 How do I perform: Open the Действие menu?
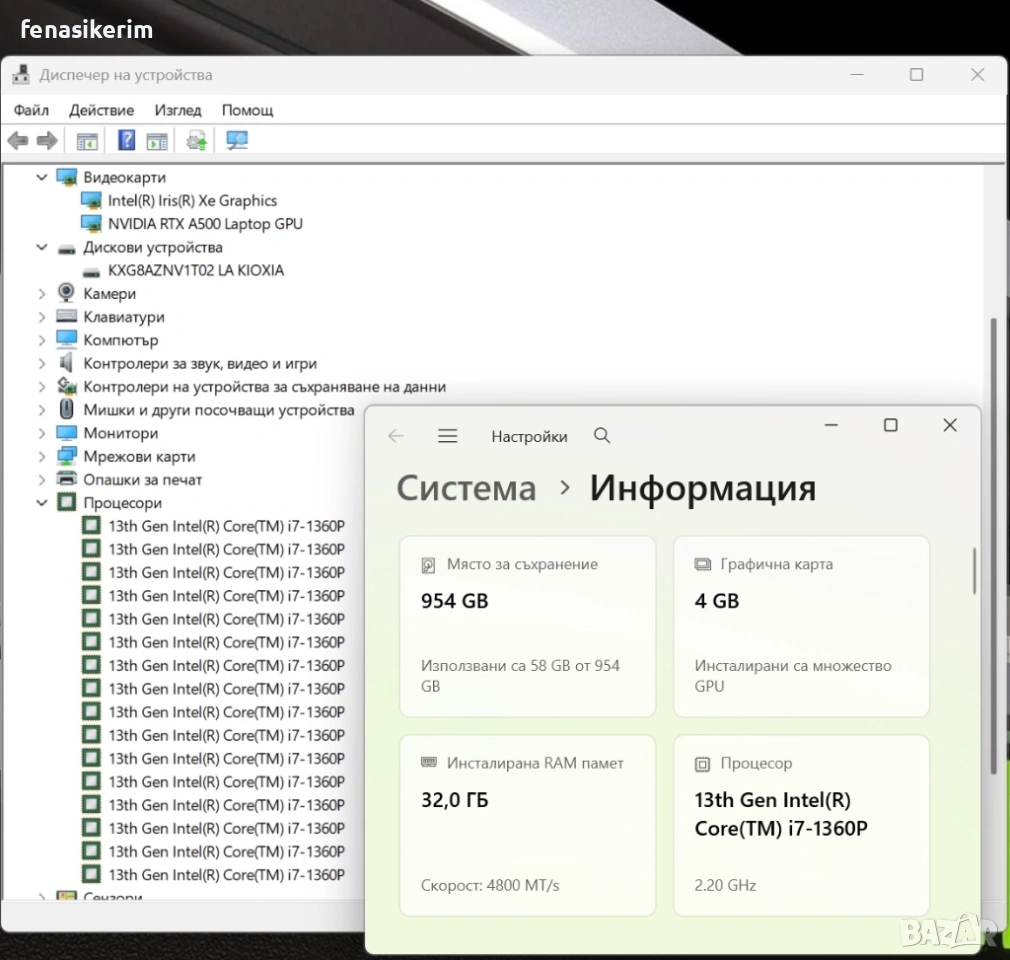click(101, 110)
